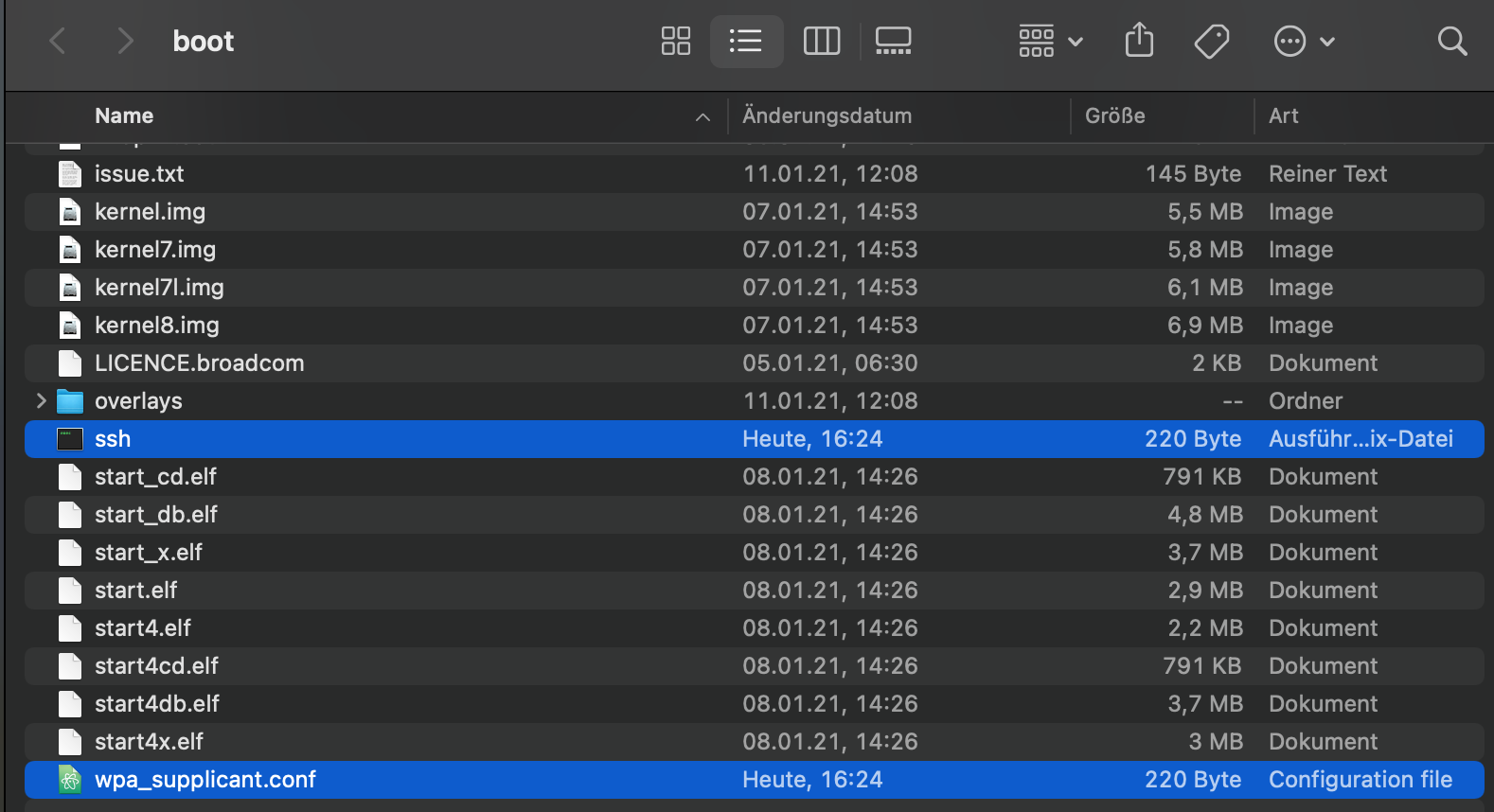The image size is (1494, 812).
Task: Expand the overlays folder disclosure arrow
Action: pos(41,401)
